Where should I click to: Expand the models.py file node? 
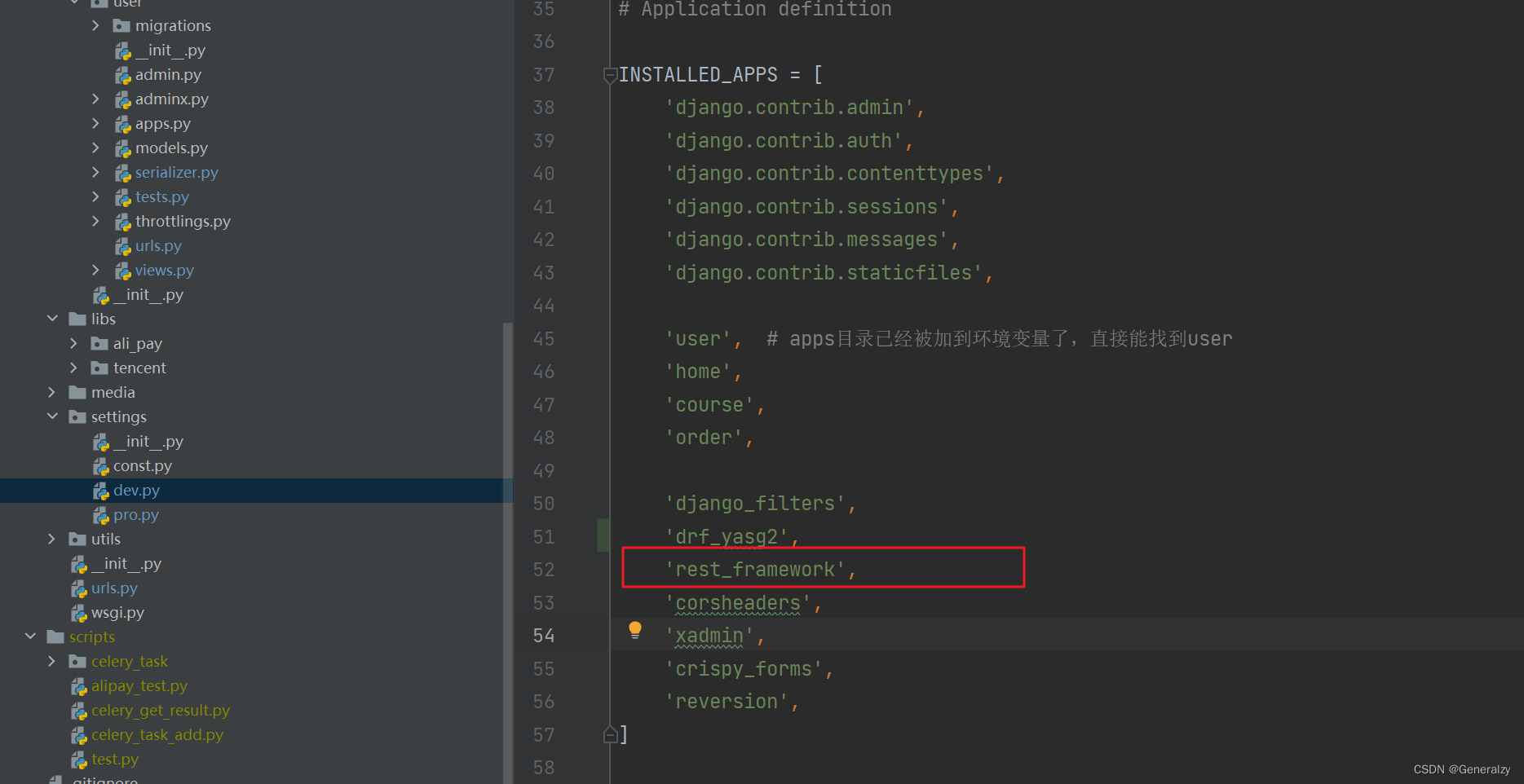(95, 148)
